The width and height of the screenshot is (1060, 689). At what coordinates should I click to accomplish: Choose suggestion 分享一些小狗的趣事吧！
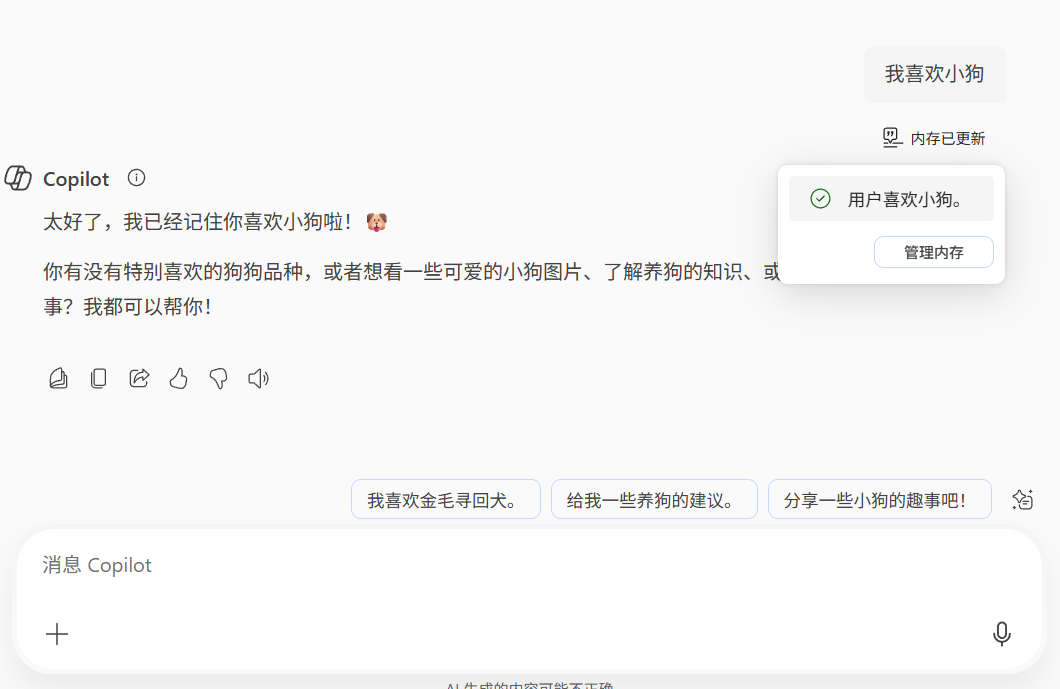[880, 500]
